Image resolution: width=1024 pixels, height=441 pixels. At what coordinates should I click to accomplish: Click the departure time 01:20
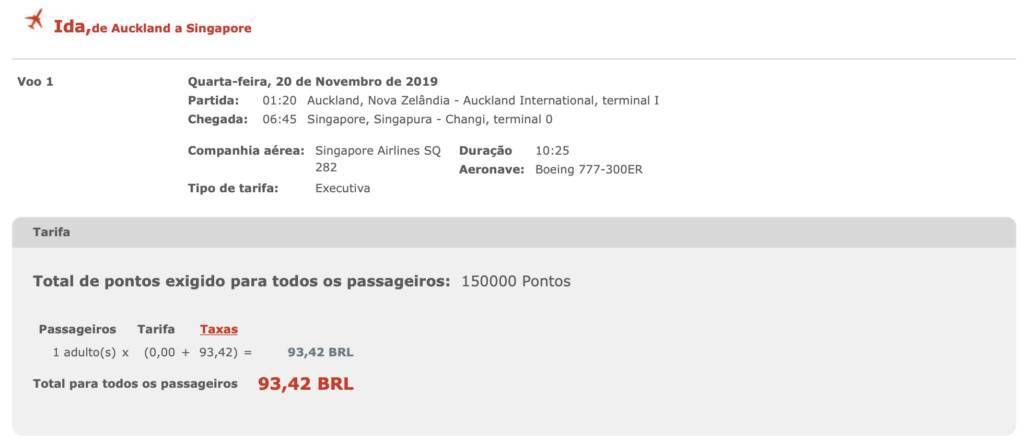point(280,101)
